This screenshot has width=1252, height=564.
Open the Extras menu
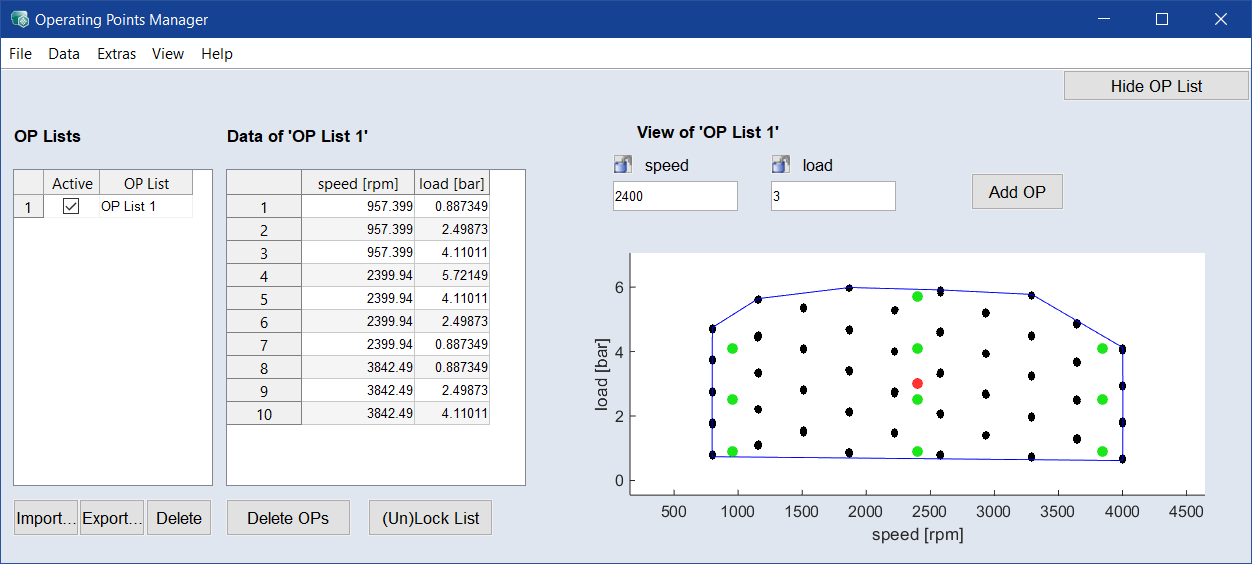116,54
